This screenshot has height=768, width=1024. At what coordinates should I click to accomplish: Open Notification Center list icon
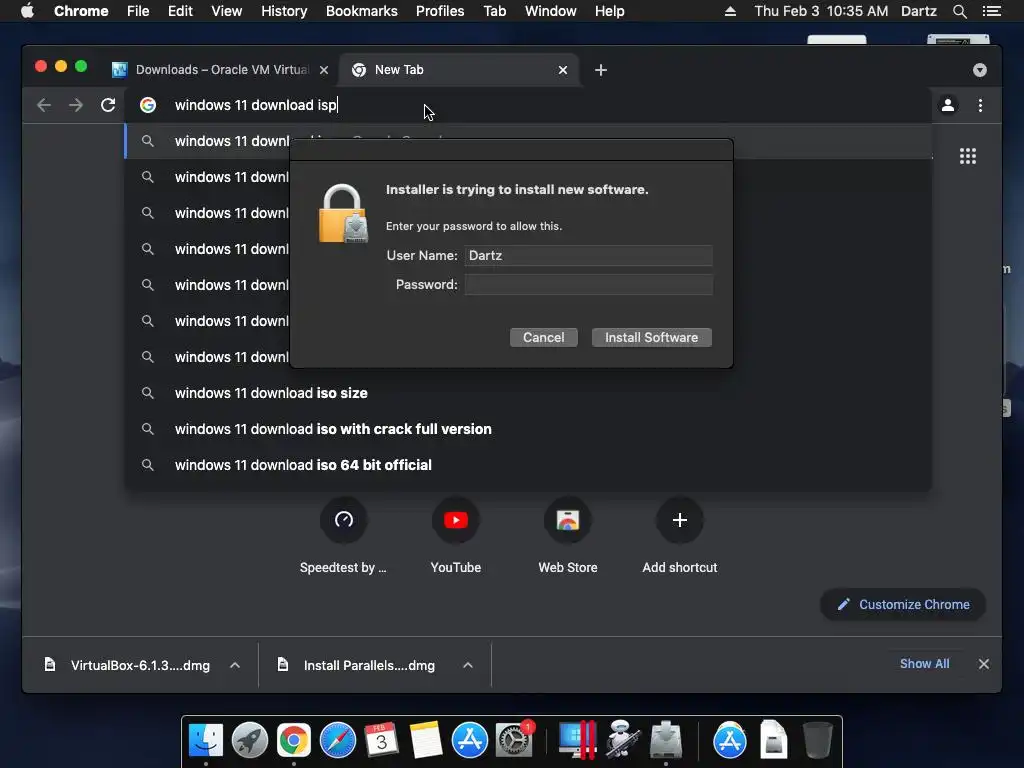pyautogui.click(x=991, y=11)
